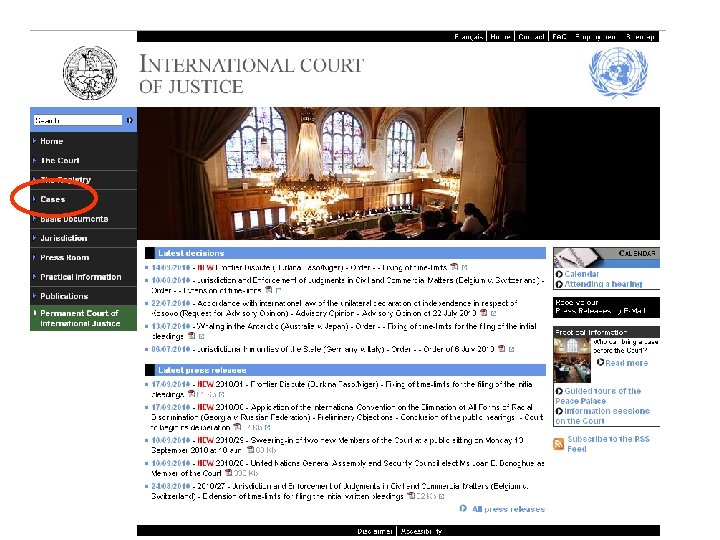720x540 pixels.
Task: Open PDF icon for press release 2010/29
Action: [x=250, y=450]
